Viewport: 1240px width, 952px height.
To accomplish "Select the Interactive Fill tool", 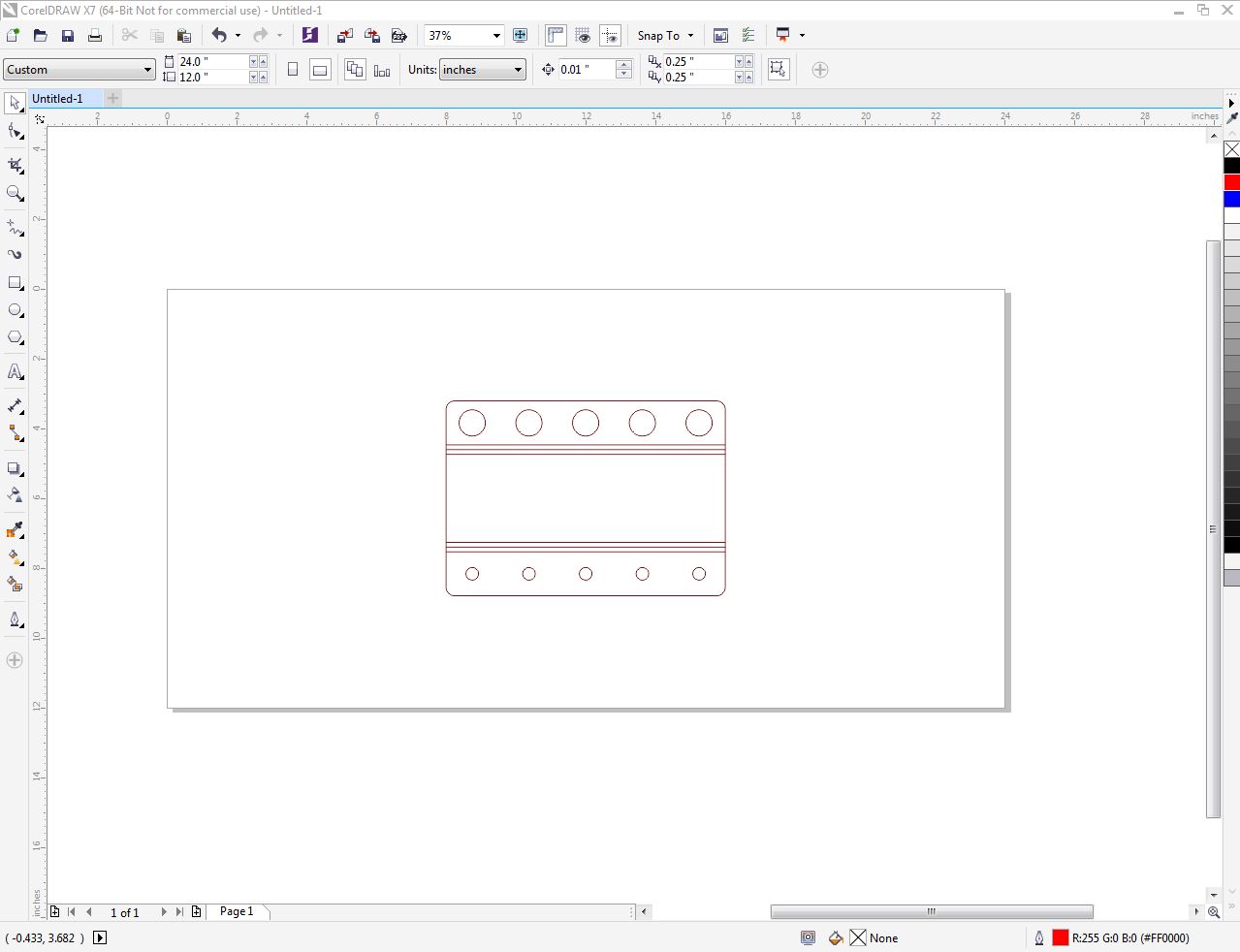I will tap(15, 557).
